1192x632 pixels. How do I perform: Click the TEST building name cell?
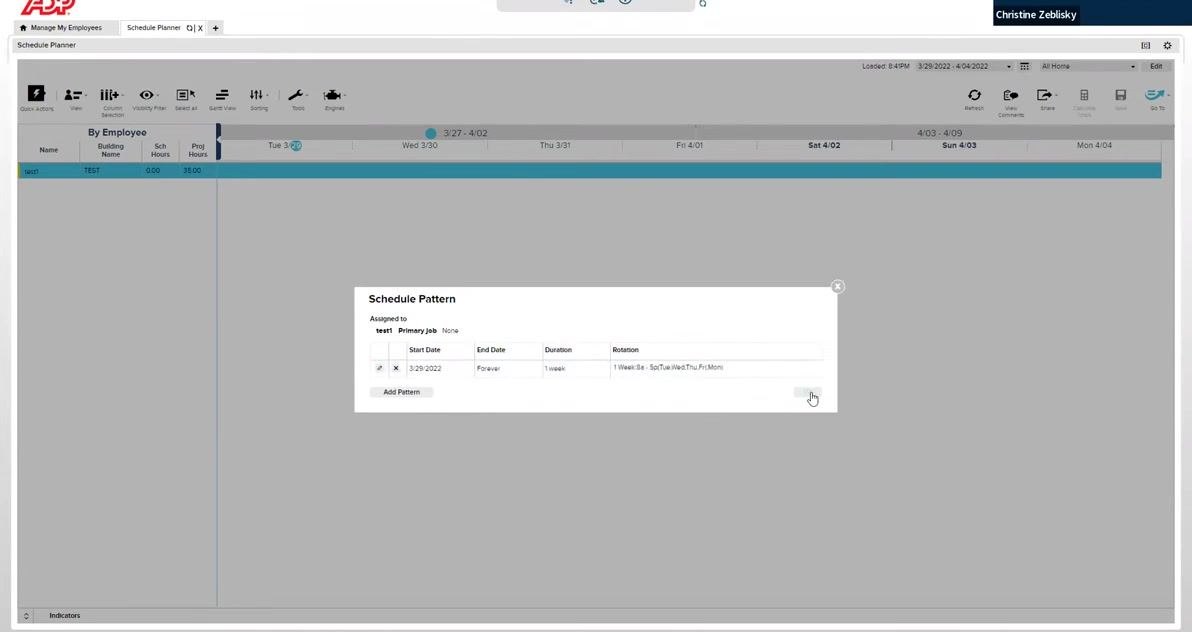92,170
